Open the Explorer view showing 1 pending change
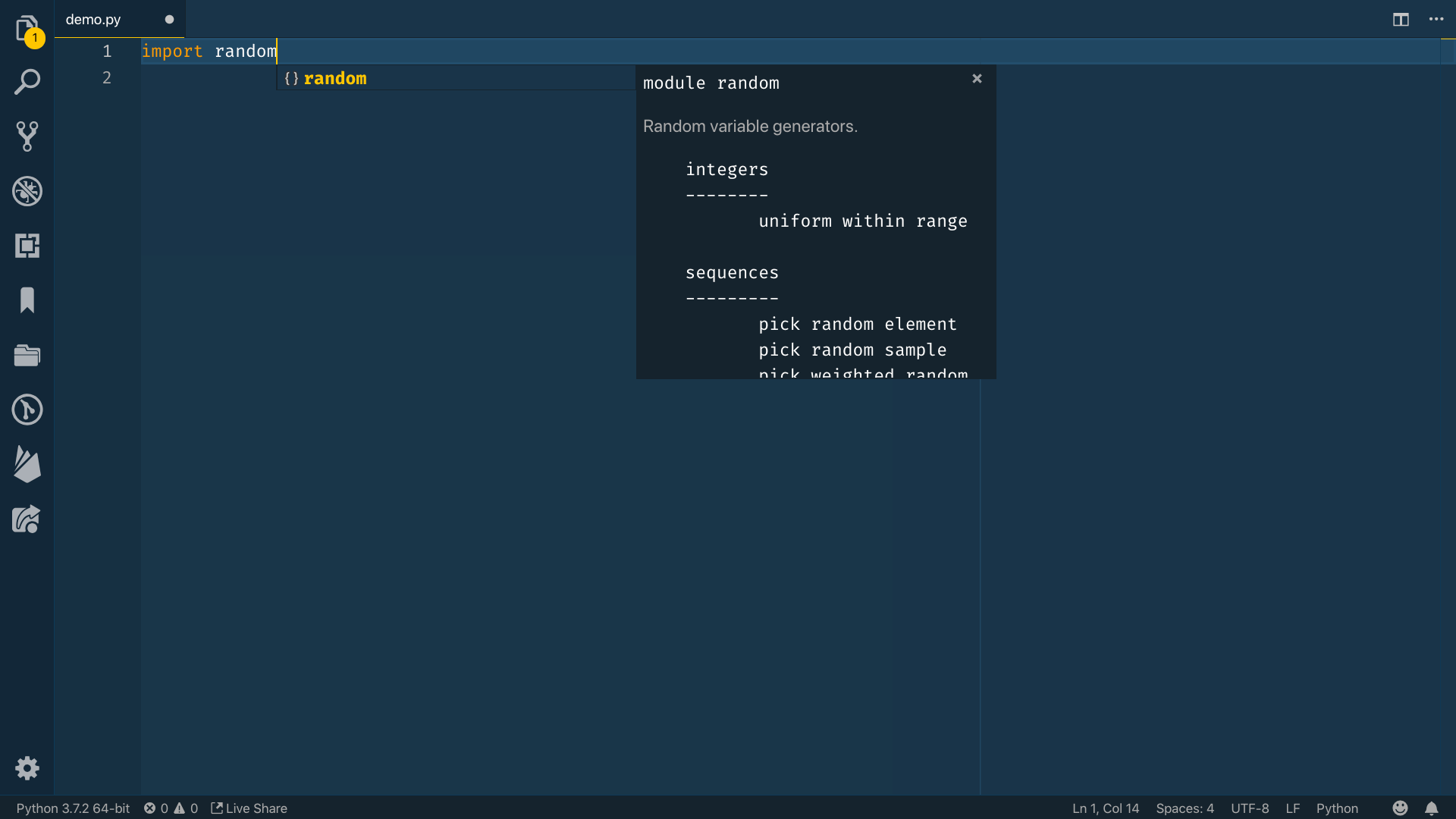The width and height of the screenshot is (1456, 819). (27, 27)
